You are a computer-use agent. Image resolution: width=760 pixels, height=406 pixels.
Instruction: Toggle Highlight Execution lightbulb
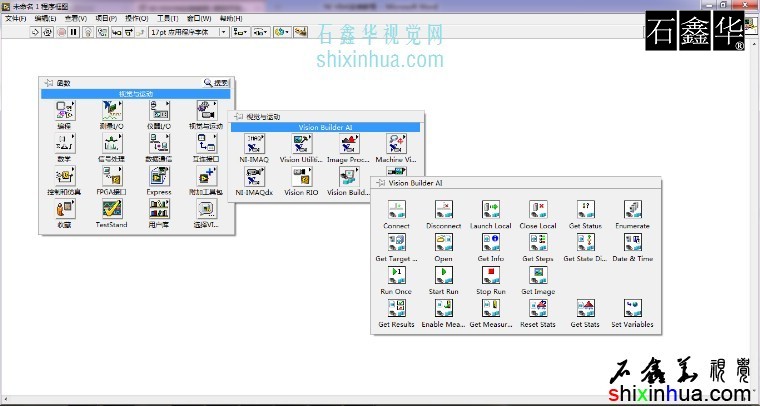click(x=88, y=32)
